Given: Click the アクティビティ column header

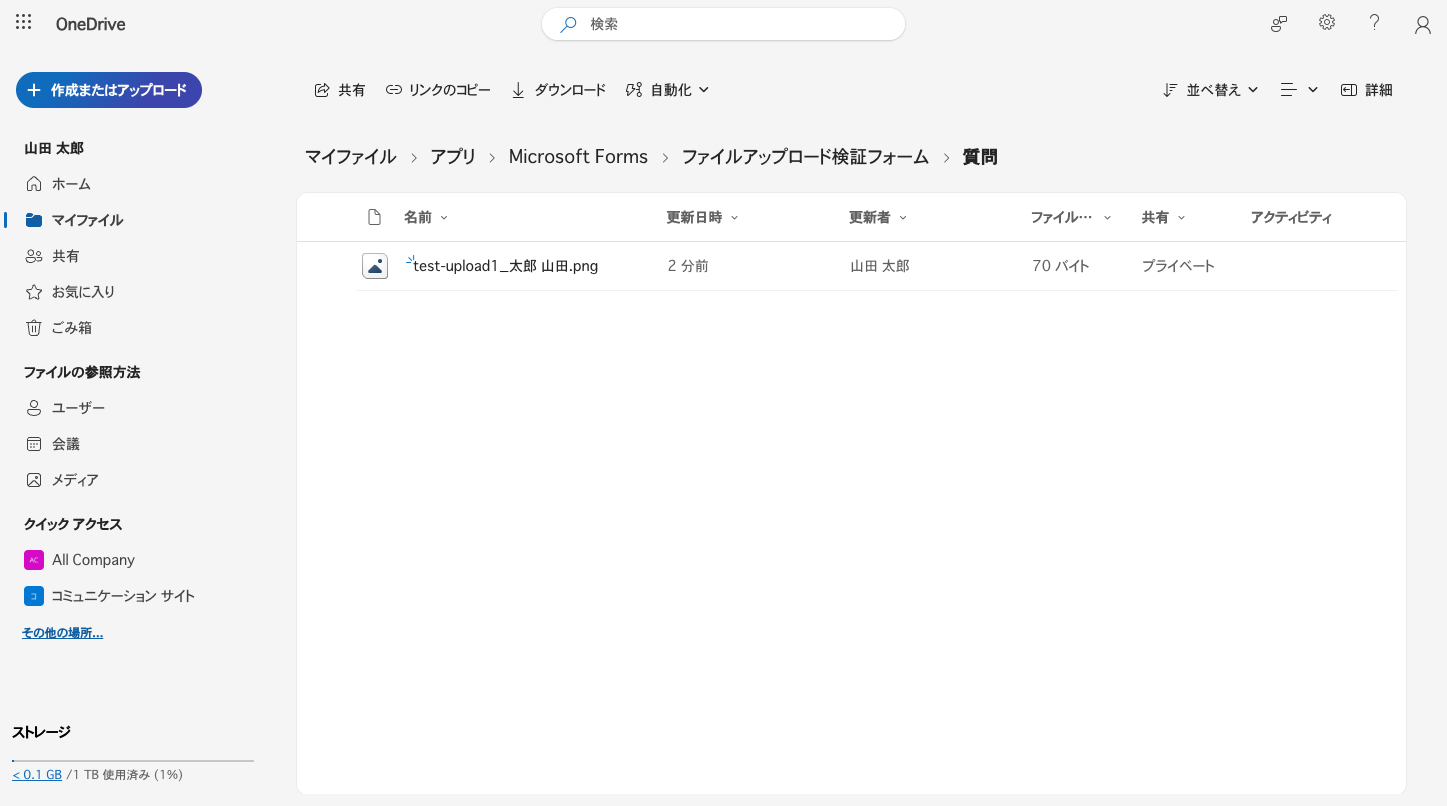Looking at the screenshot, I should (1291, 217).
